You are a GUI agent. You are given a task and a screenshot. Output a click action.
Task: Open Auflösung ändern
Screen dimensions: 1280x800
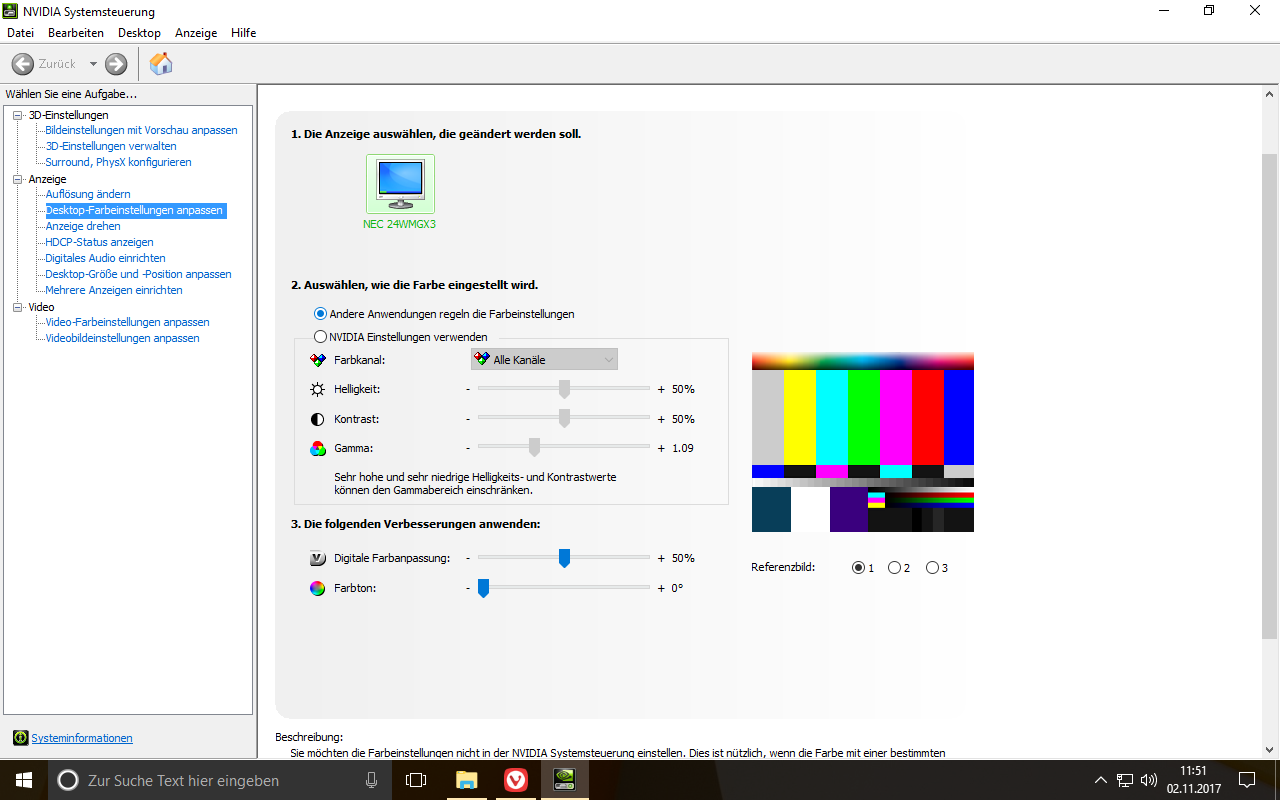[x=88, y=194]
